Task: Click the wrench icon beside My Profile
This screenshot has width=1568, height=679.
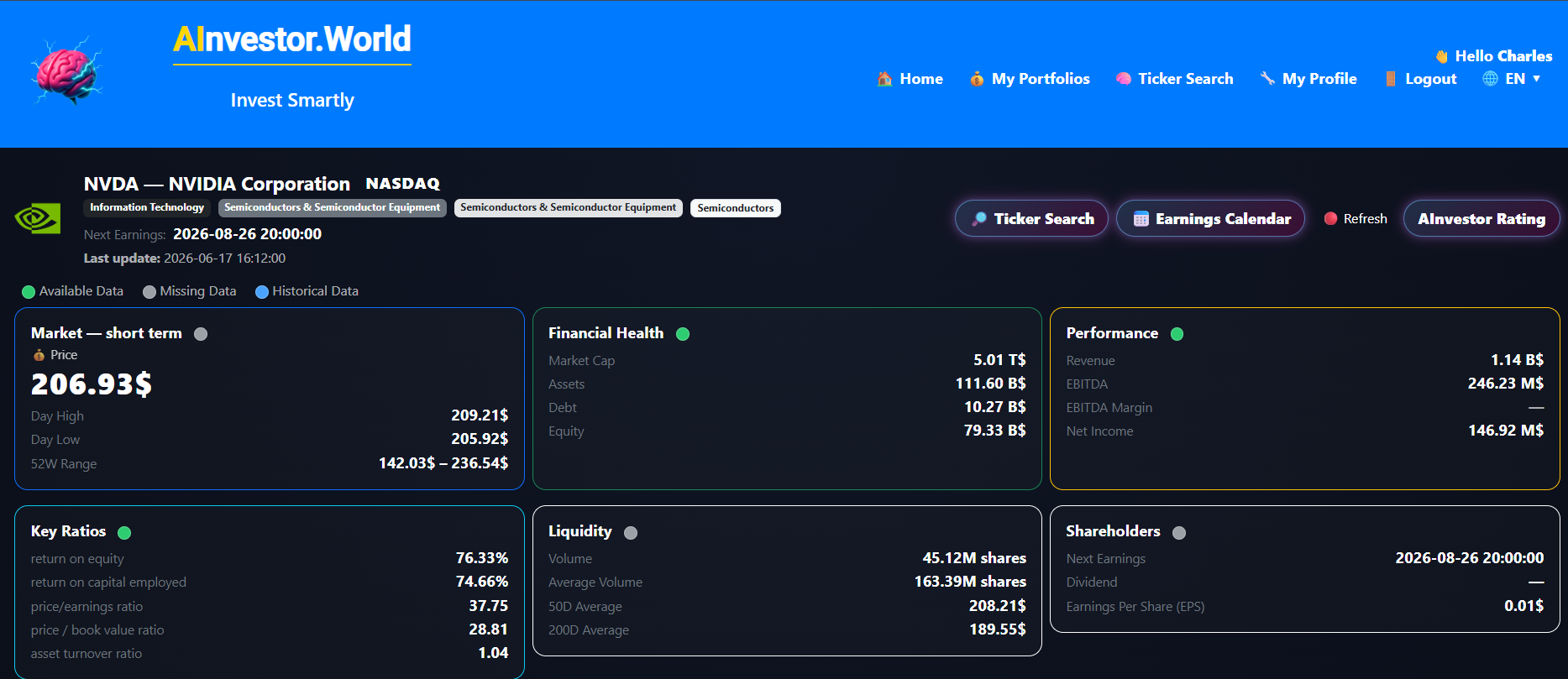Action: (1267, 79)
